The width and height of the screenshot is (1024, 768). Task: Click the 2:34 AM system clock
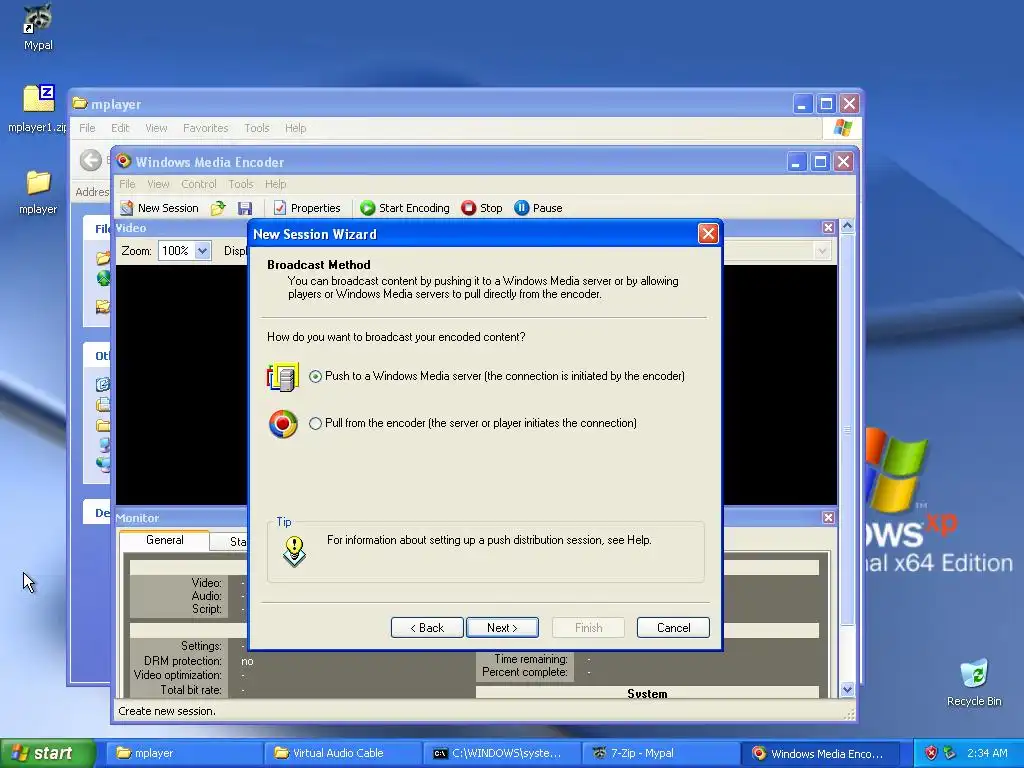(x=987, y=754)
